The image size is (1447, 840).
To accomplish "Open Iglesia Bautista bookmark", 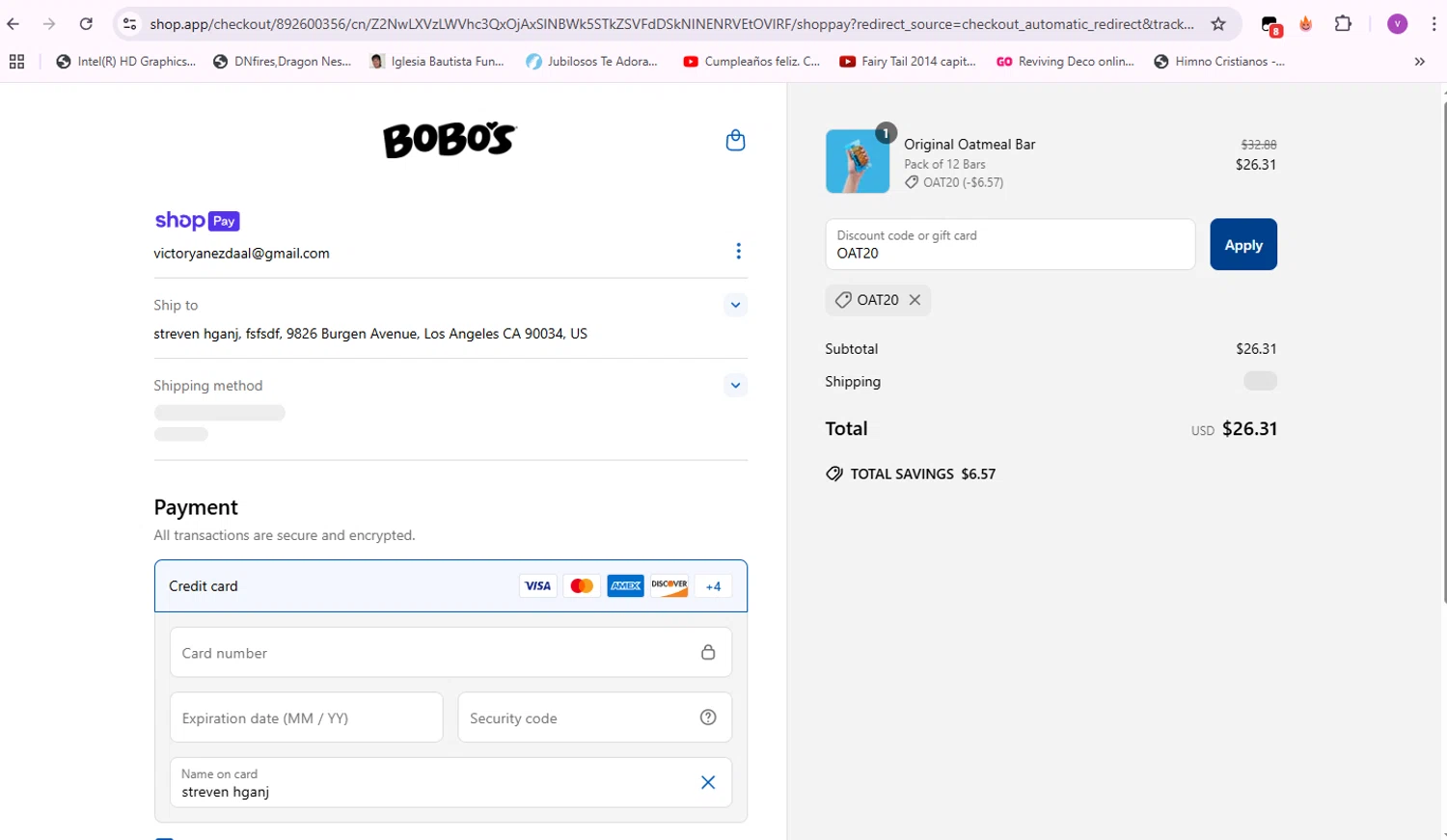I will [x=437, y=62].
